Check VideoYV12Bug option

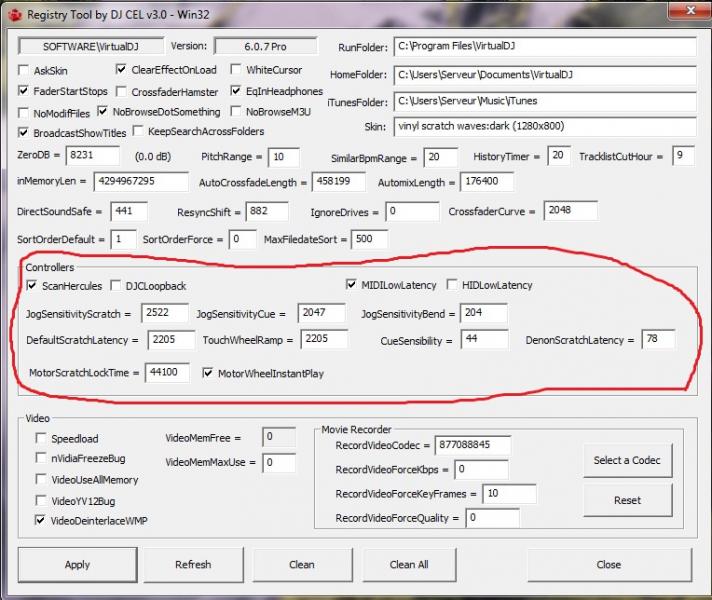pos(41,500)
